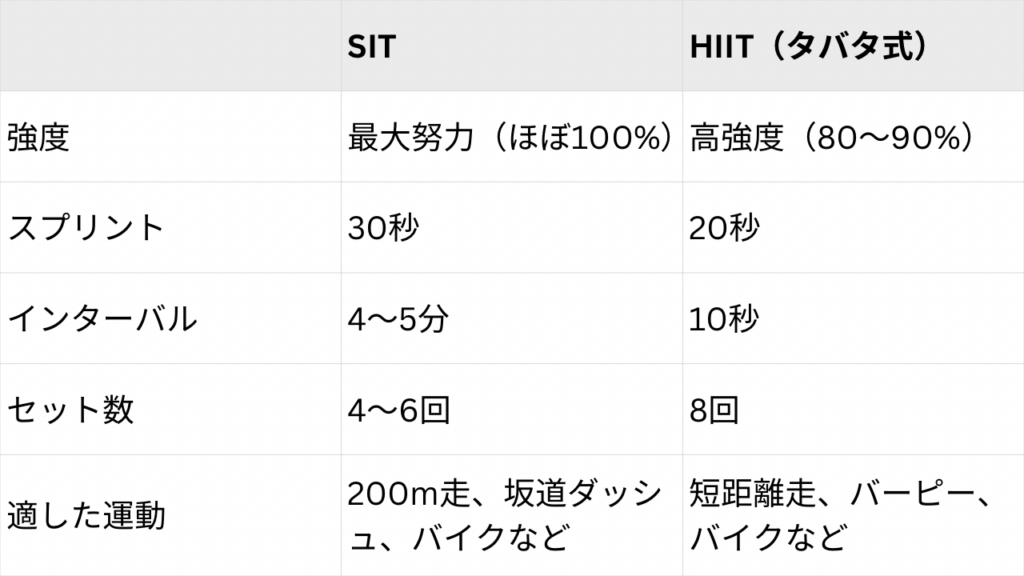Click the 4〜6回 set count cell

point(397,410)
